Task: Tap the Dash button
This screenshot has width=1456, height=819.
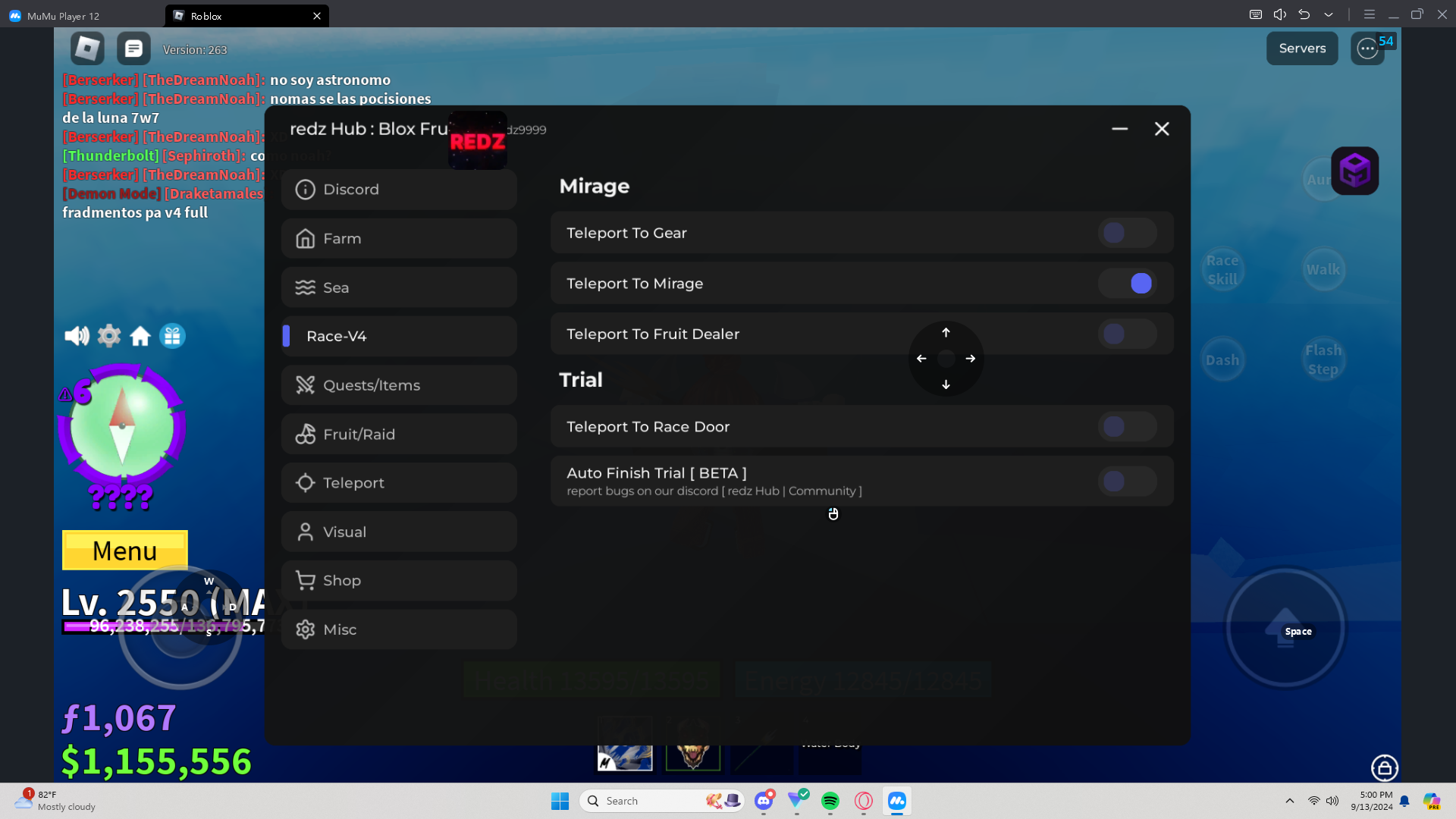Action: coord(1222,360)
